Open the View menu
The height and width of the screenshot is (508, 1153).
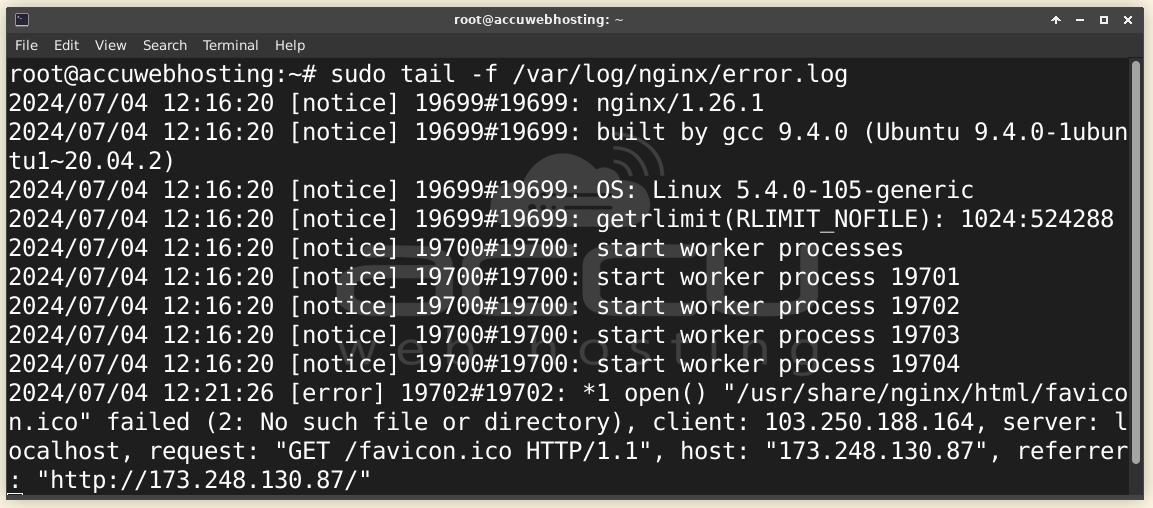pyautogui.click(x=110, y=46)
